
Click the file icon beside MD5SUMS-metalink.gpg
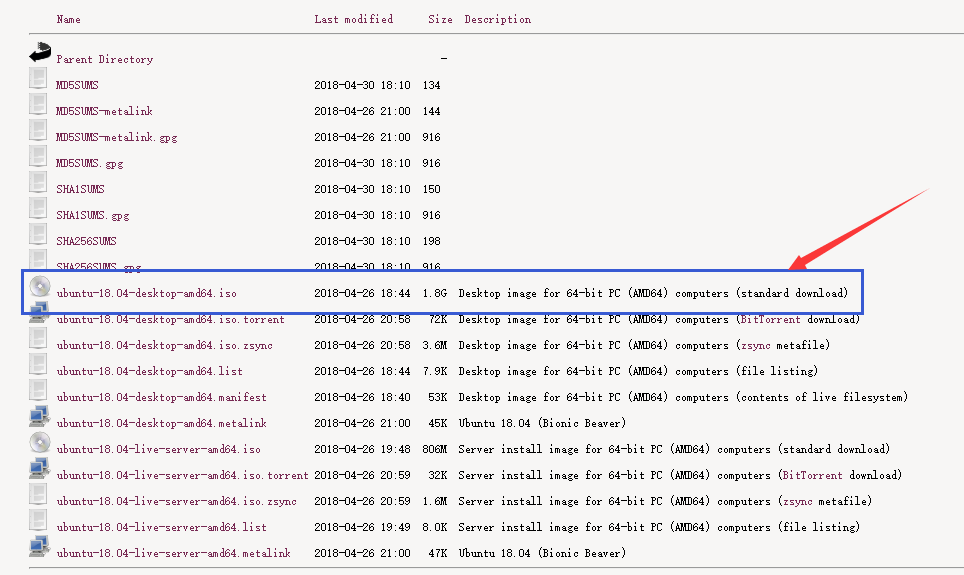pyautogui.click(x=38, y=130)
